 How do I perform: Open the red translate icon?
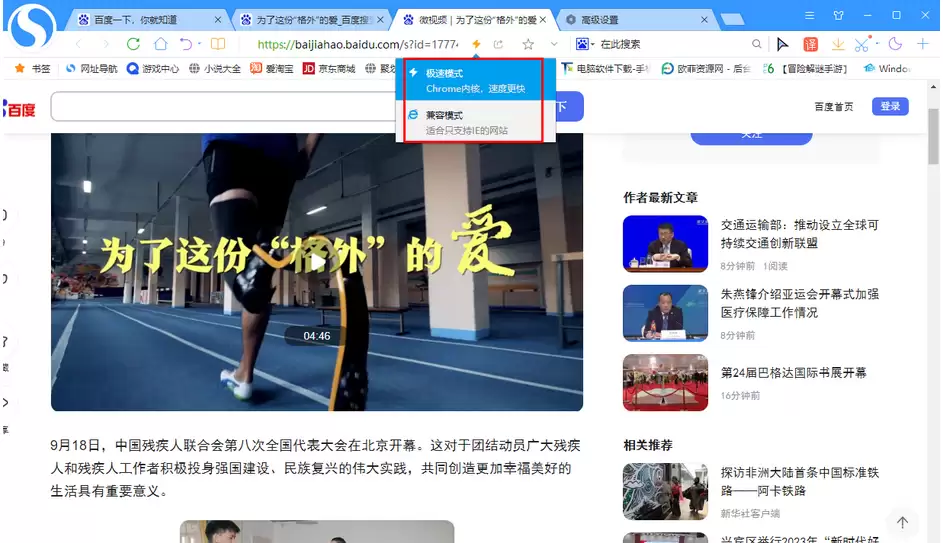pos(810,44)
